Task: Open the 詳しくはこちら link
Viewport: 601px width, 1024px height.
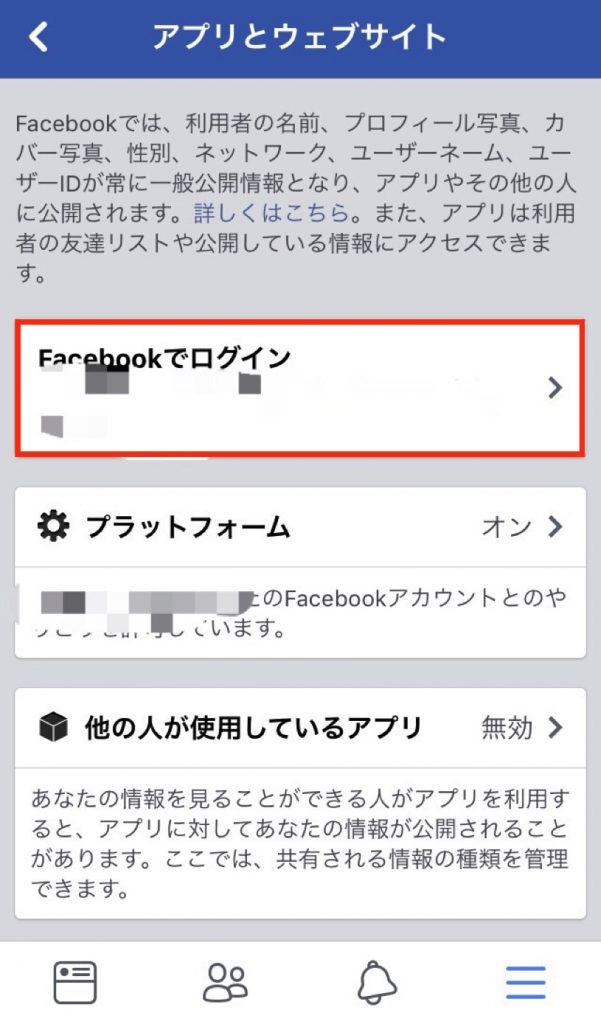Action: (x=272, y=214)
